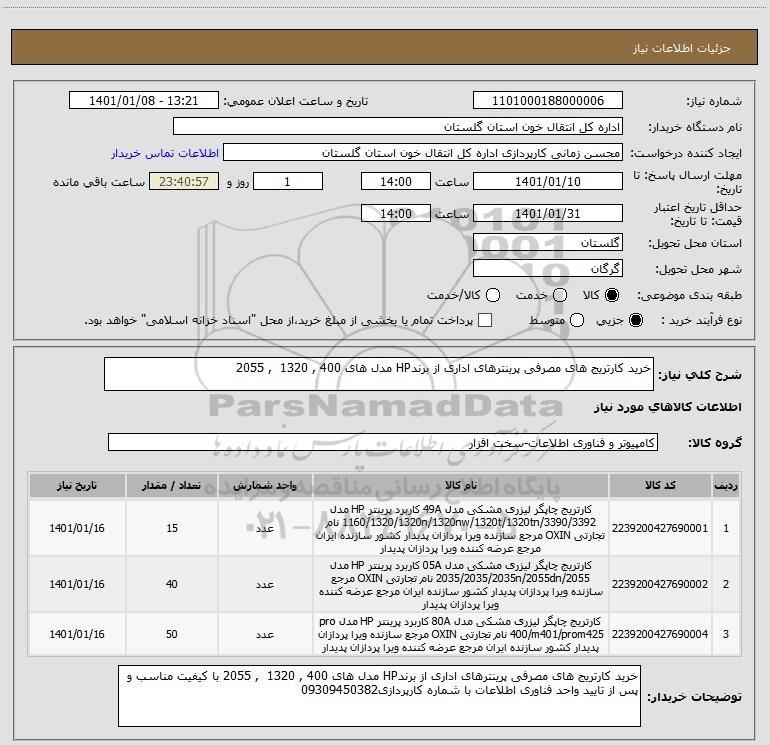Image resolution: width=770 pixels, height=745 pixels.
Task: Click the تاریخ نیاز column header
Action: (77, 485)
